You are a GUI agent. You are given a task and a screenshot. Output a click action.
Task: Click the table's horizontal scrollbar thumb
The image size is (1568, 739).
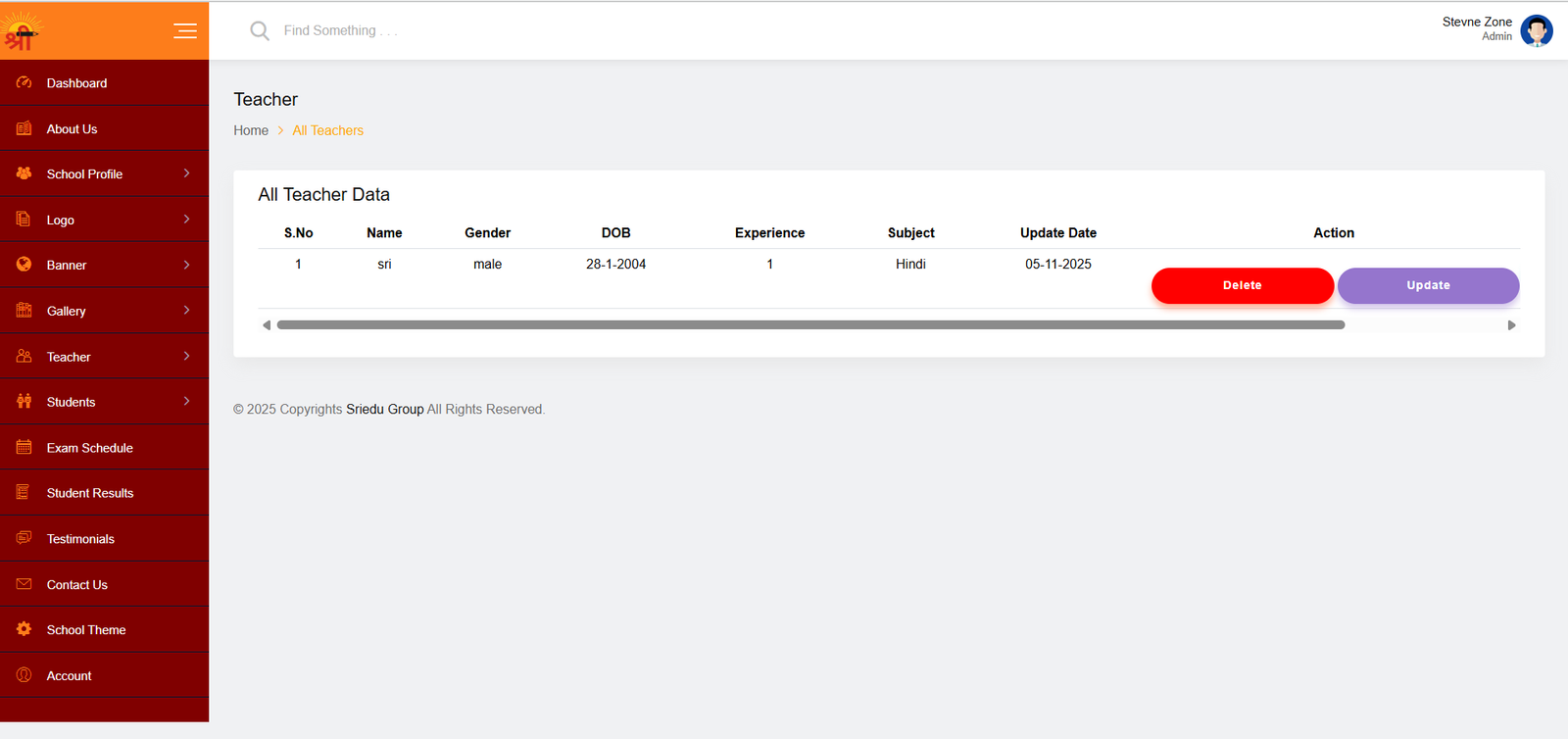(x=810, y=324)
